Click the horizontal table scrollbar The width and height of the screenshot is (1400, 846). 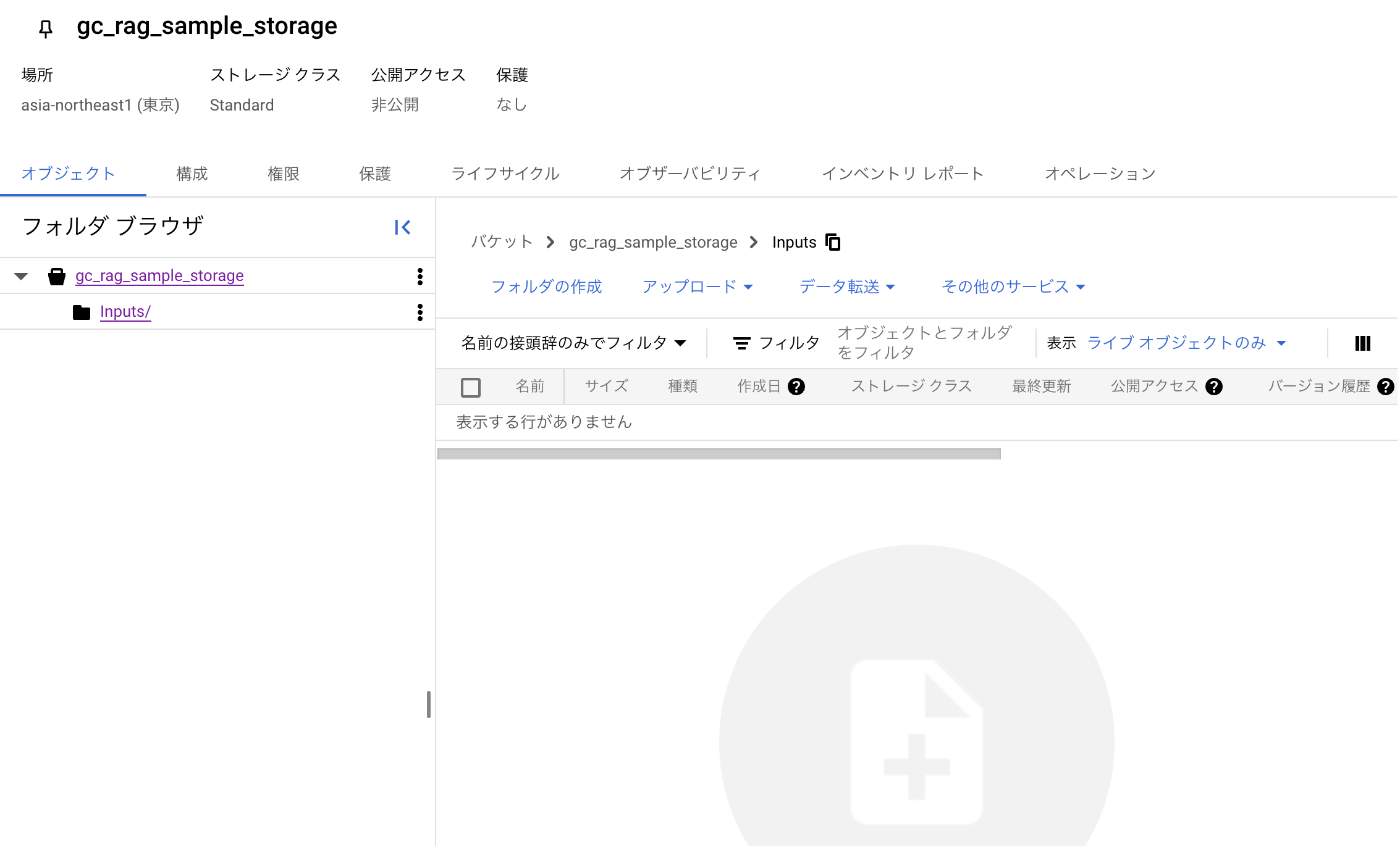[719, 454]
